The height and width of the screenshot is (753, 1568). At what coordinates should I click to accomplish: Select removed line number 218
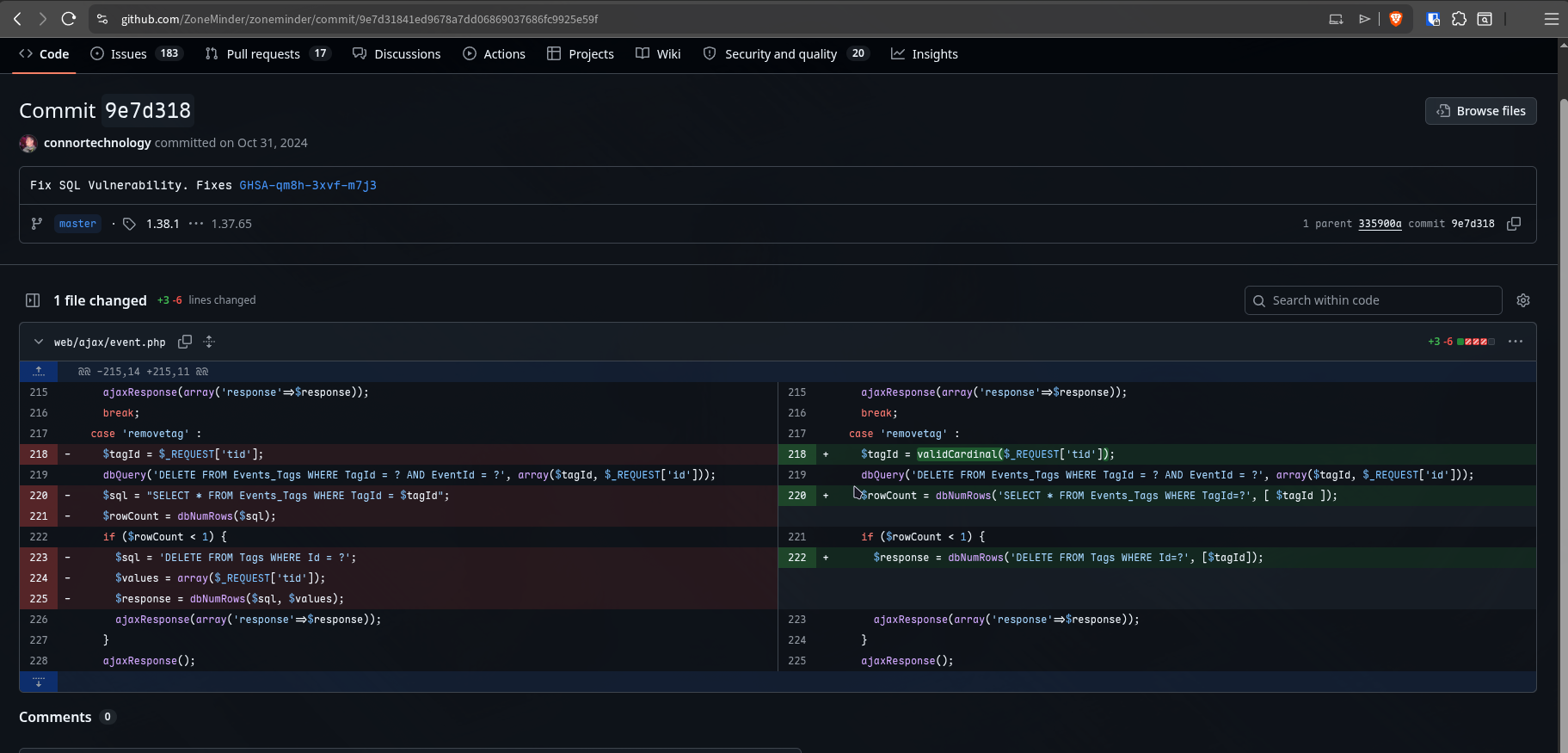point(39,454)
